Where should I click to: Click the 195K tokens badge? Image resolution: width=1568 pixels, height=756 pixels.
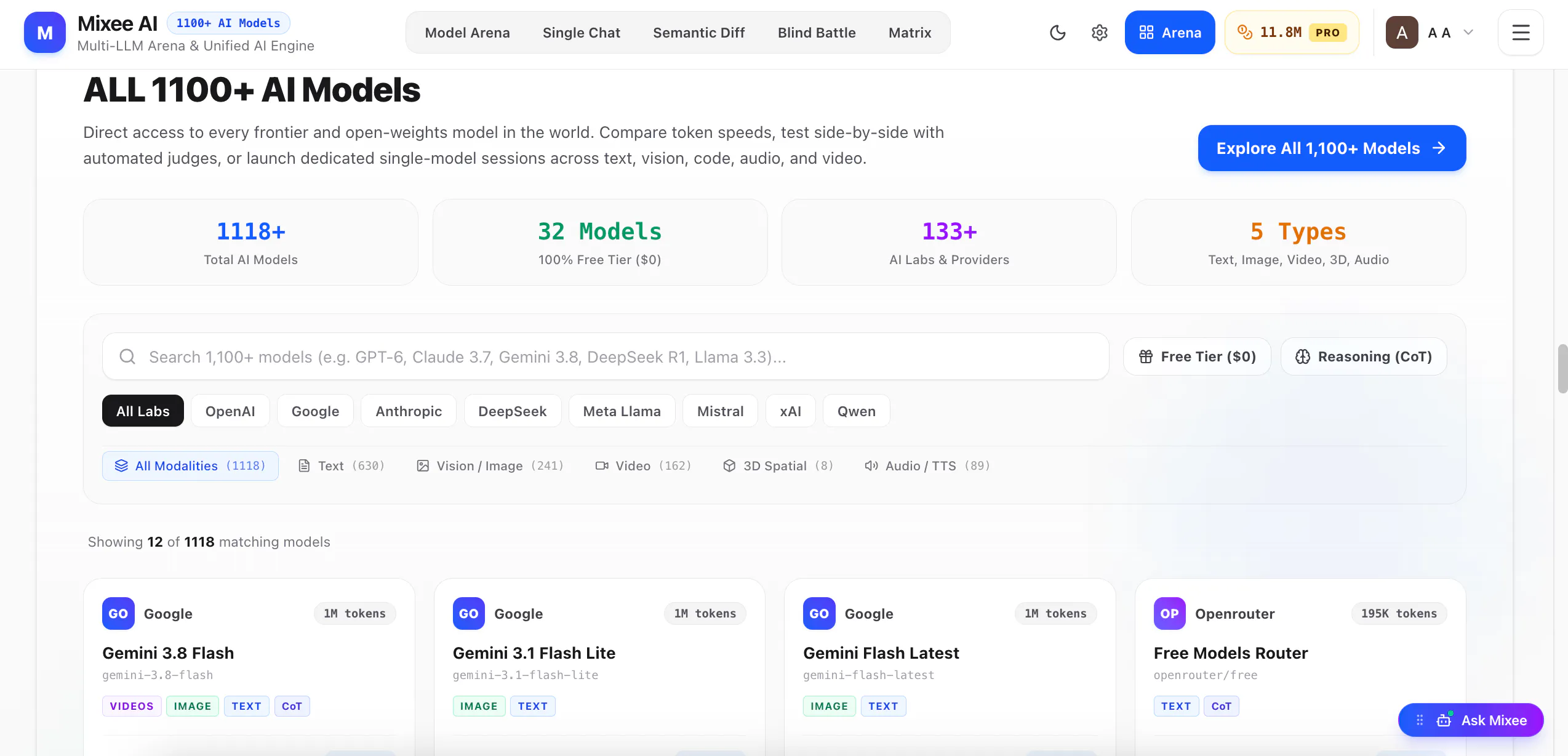pyautogui.click(x=1399, y=614)
